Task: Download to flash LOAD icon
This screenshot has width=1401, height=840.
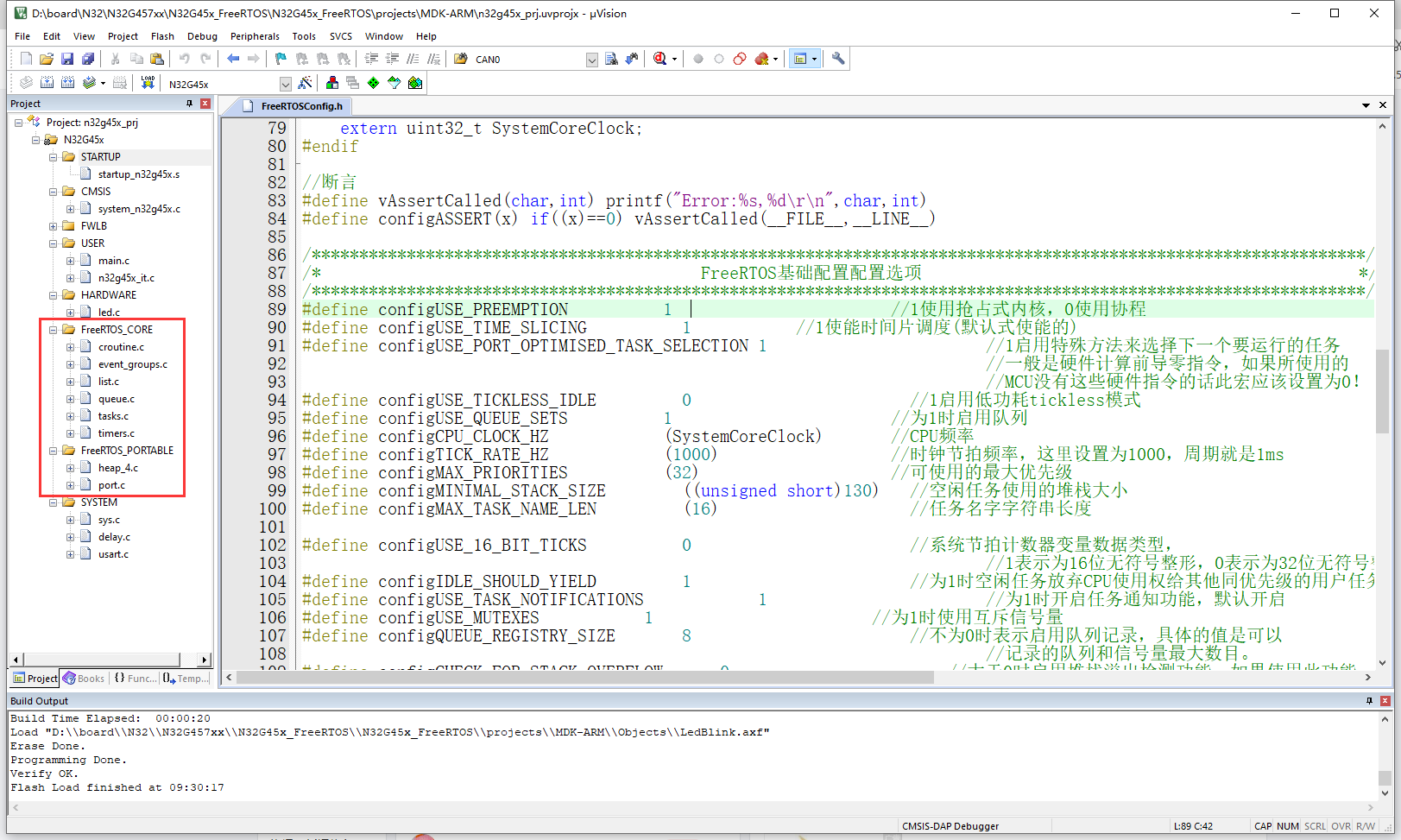Action: coord(148,83)
